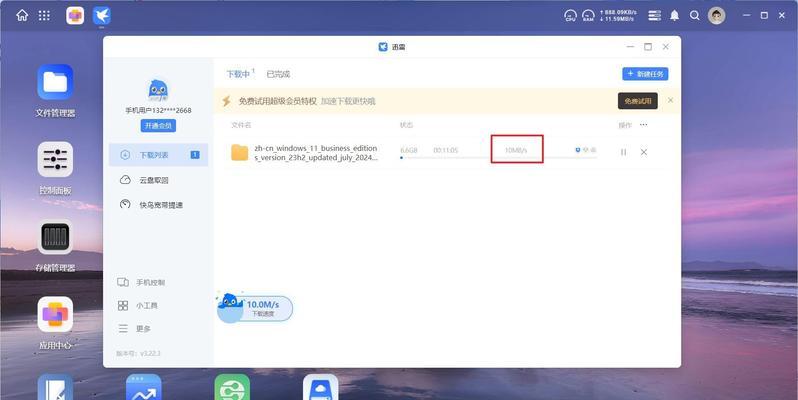798x400 pixels.
Task: Click the version number text in sidebar
Action: 138,353
